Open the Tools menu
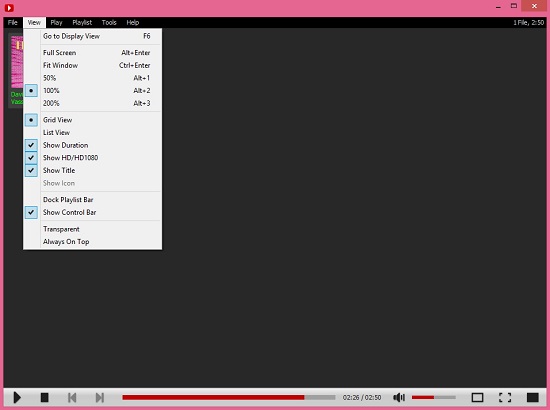The height and width of the screenshot is (410, 550). 109,22
